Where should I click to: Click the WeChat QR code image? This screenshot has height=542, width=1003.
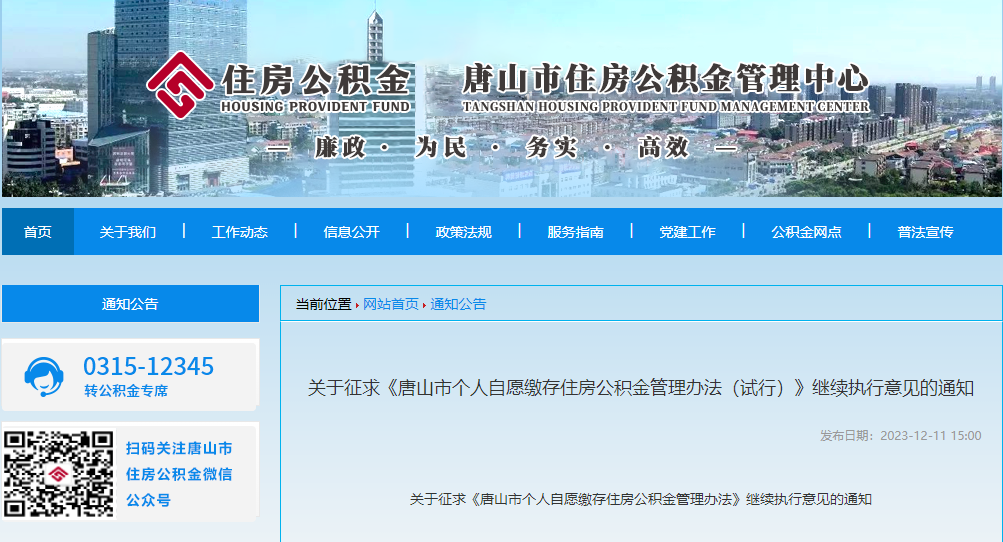pos(59,474)
